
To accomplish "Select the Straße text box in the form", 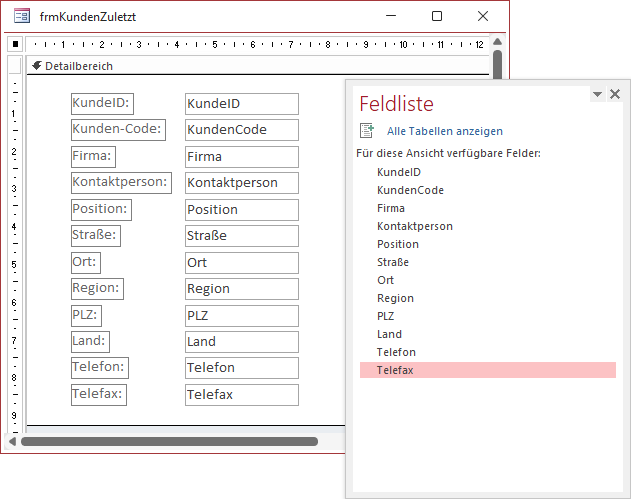I will [x=242, y=235].
